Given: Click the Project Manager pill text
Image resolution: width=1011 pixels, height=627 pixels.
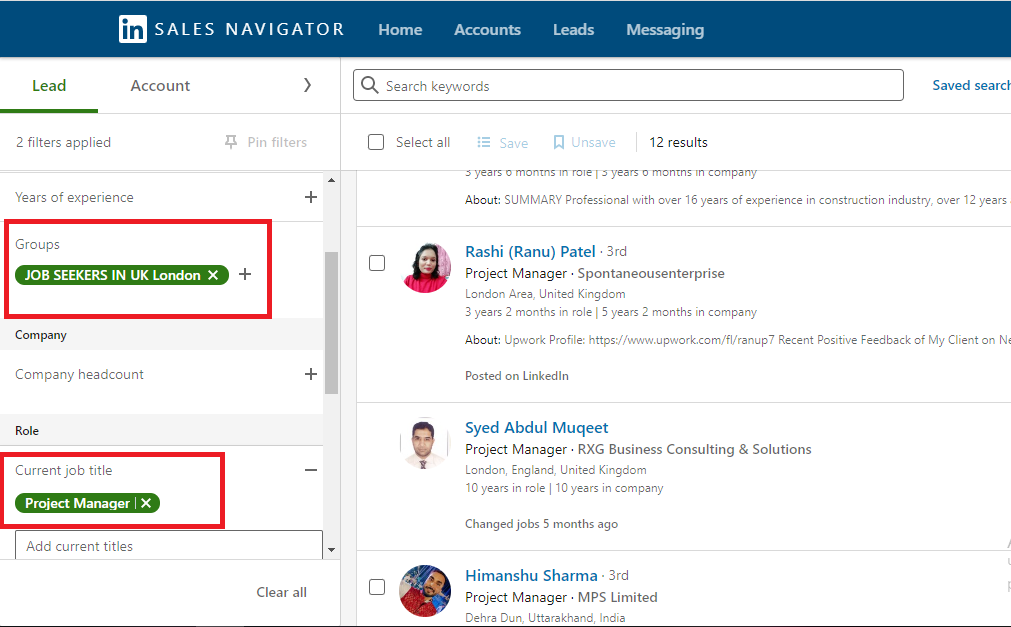Looking at the screenshot, I should pos(77,503).
